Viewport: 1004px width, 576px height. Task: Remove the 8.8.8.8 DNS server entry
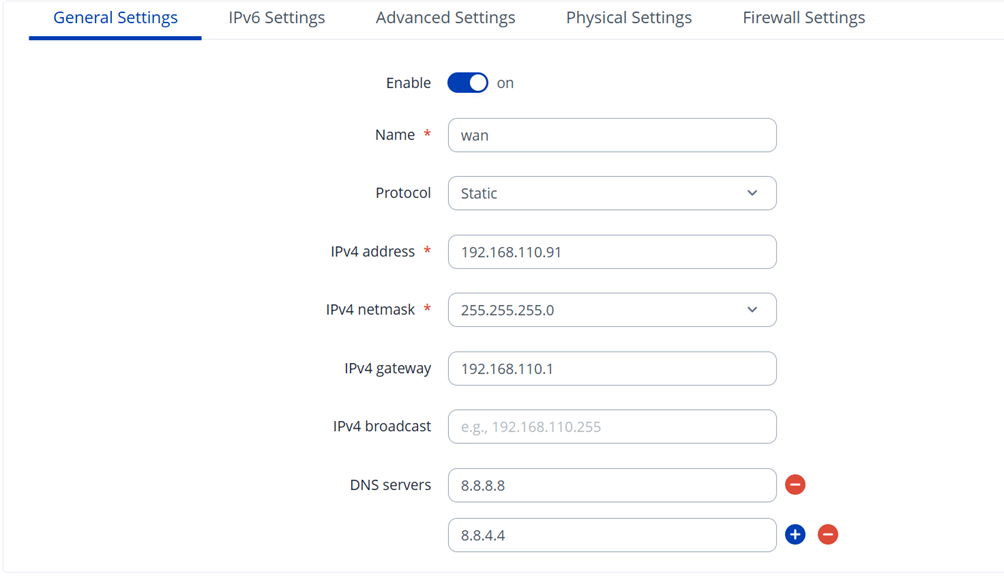[795, 485]
